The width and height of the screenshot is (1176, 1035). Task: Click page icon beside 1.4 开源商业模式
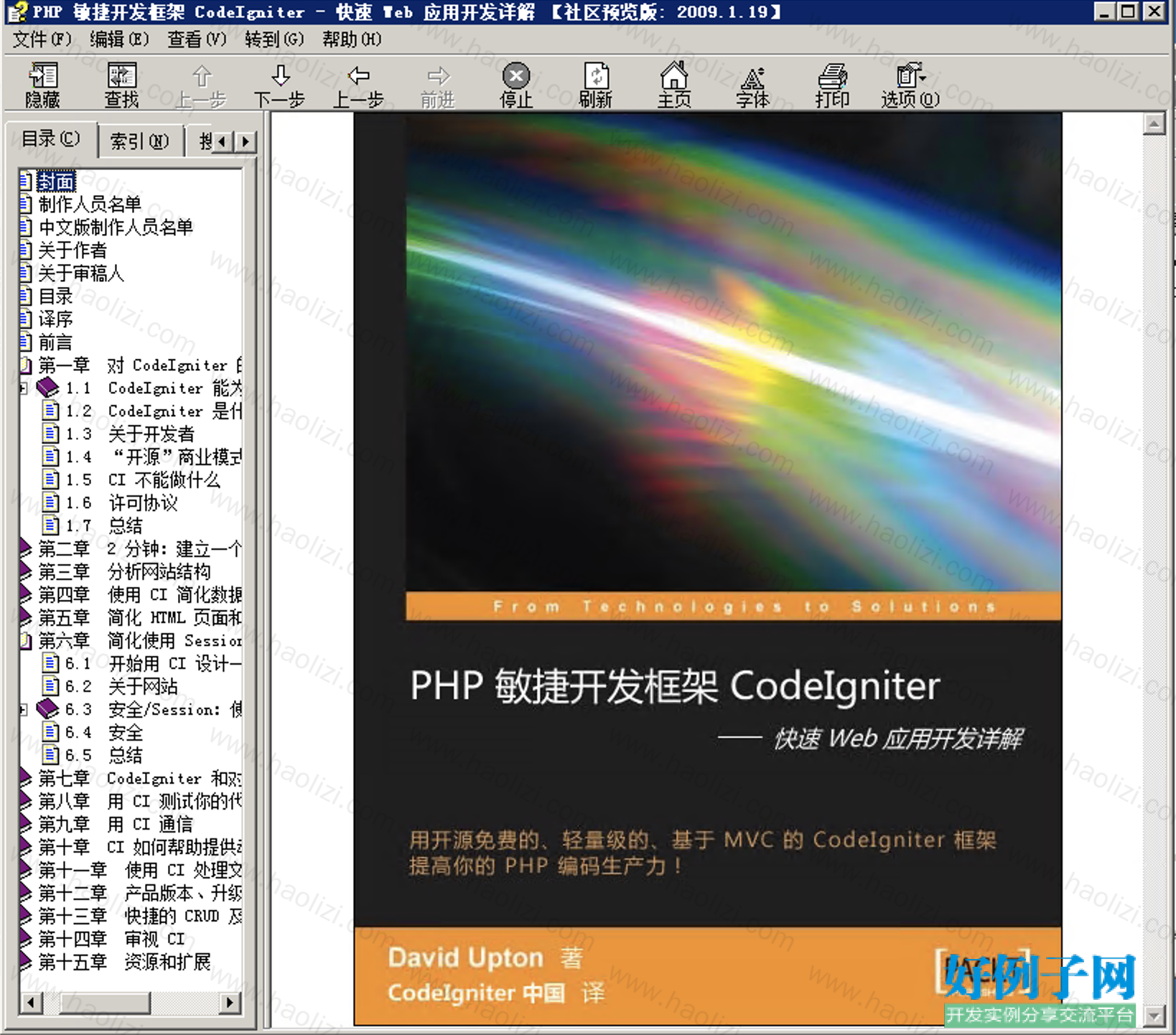pyautogui.click(x=50, y=456)
